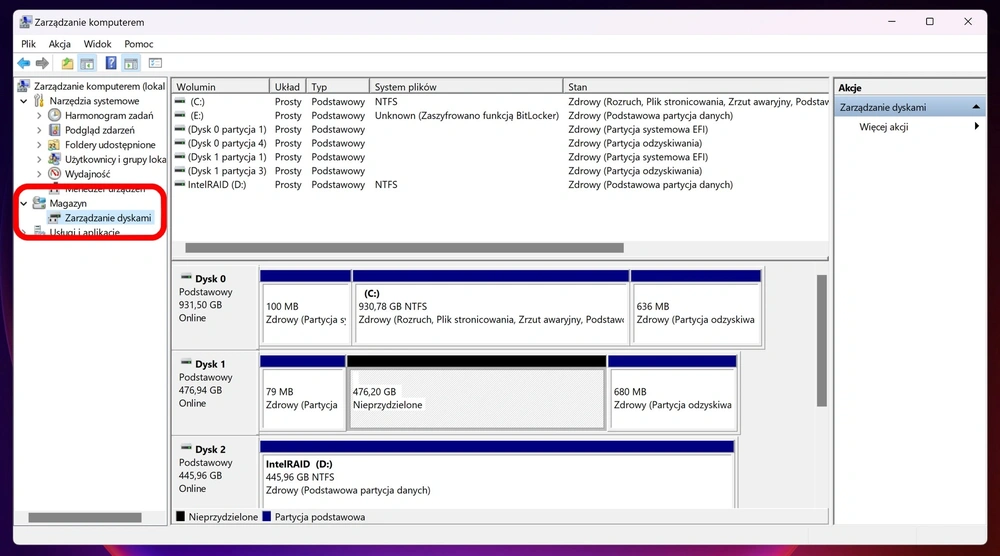Select Zarządzanie dyskami in the tree

point(108,218)
